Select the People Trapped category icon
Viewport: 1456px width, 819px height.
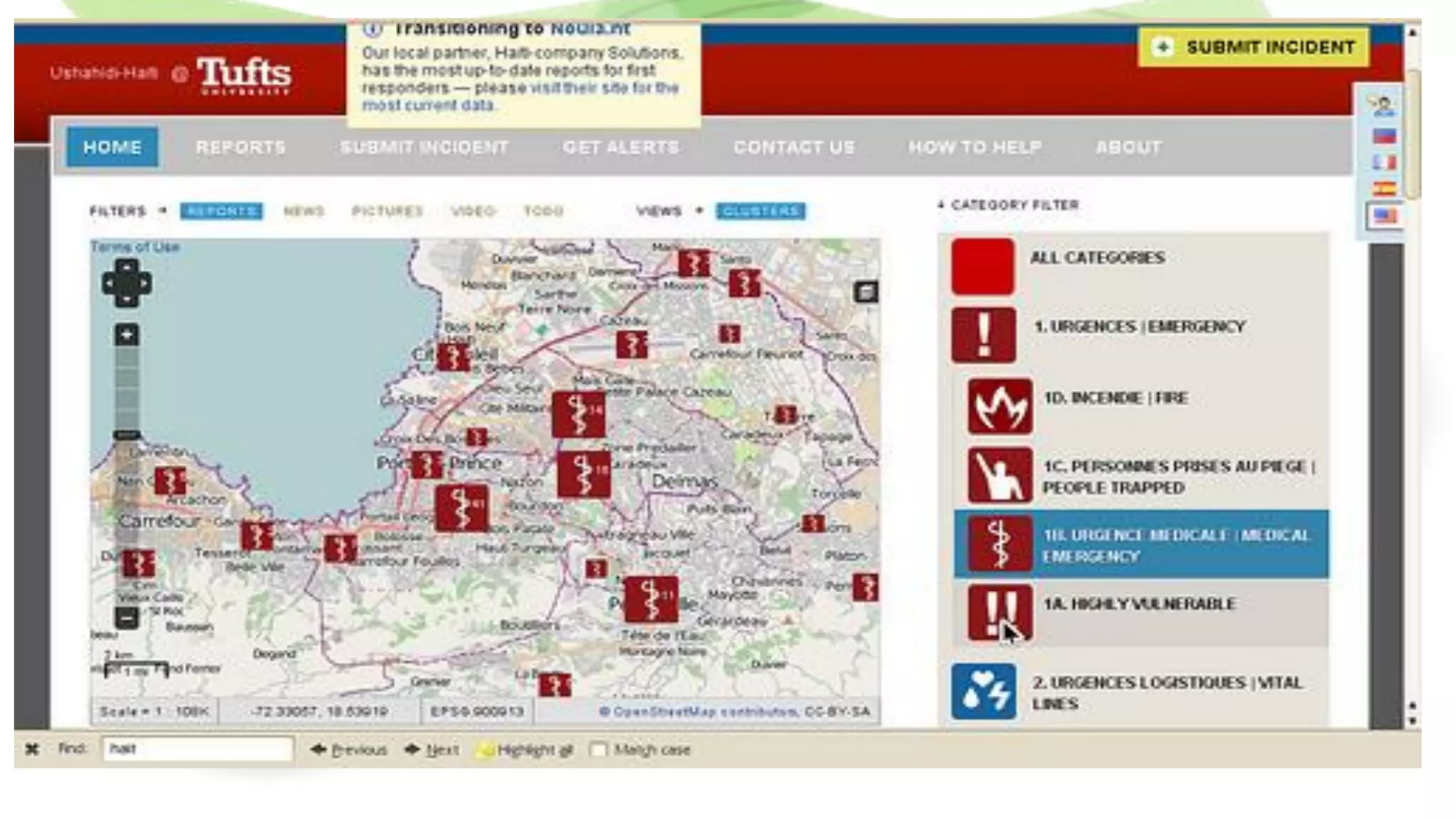(x=999, y=475)
